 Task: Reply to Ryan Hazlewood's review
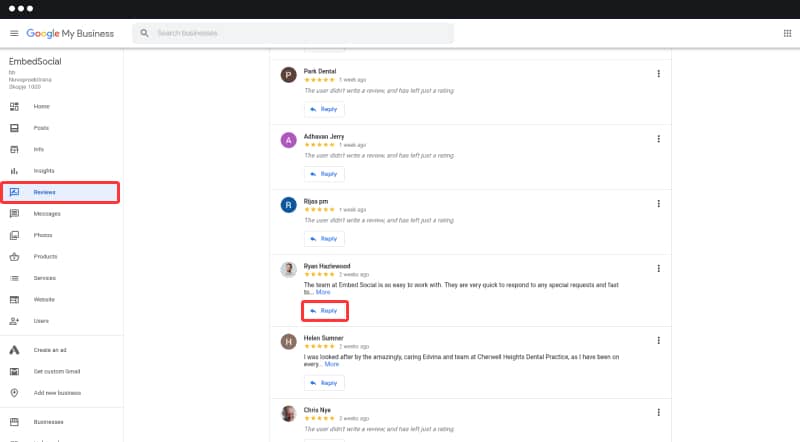324,311
